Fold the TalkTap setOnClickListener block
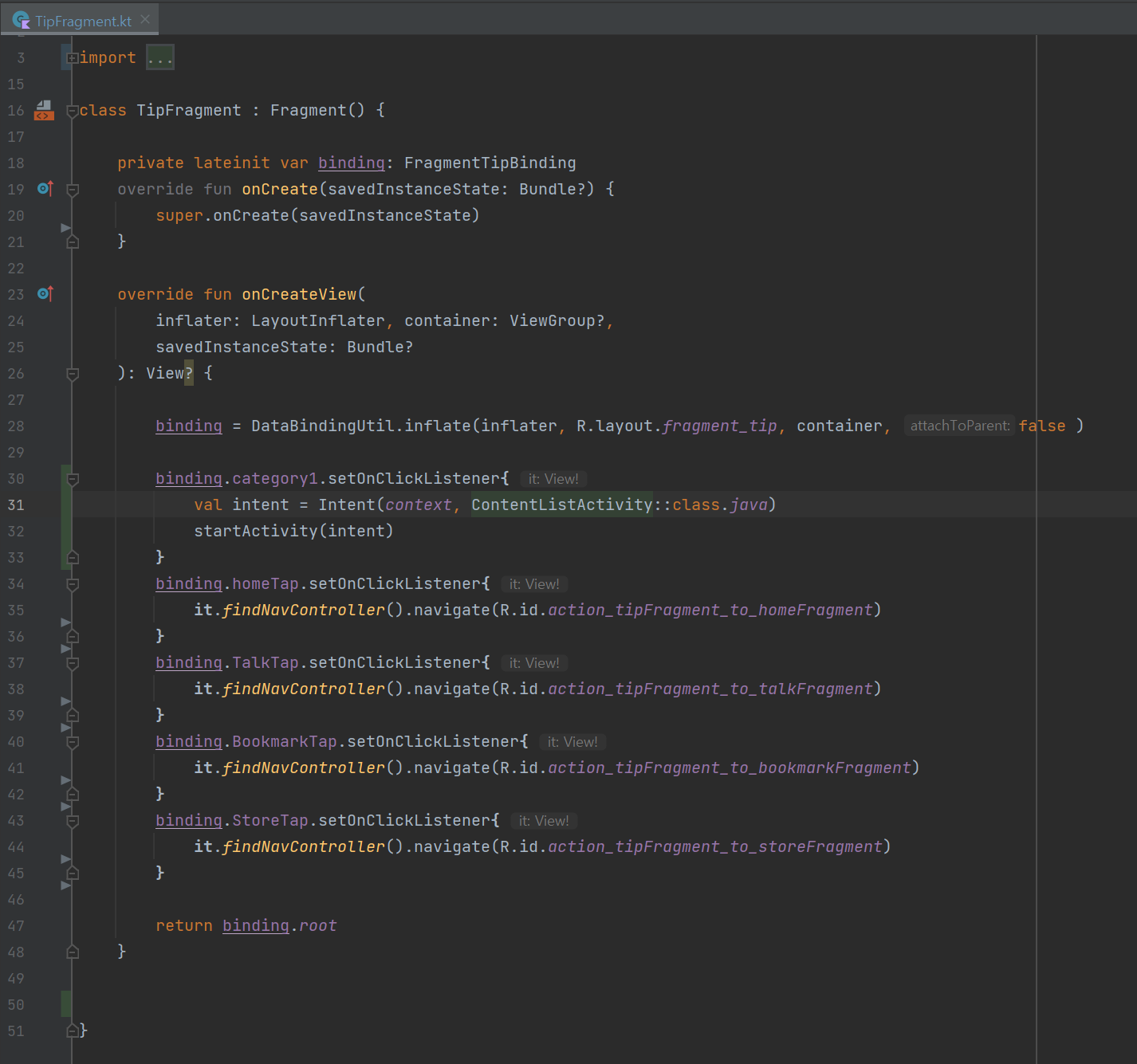This screenshot has width=1137, height=1064. (73, 663)
